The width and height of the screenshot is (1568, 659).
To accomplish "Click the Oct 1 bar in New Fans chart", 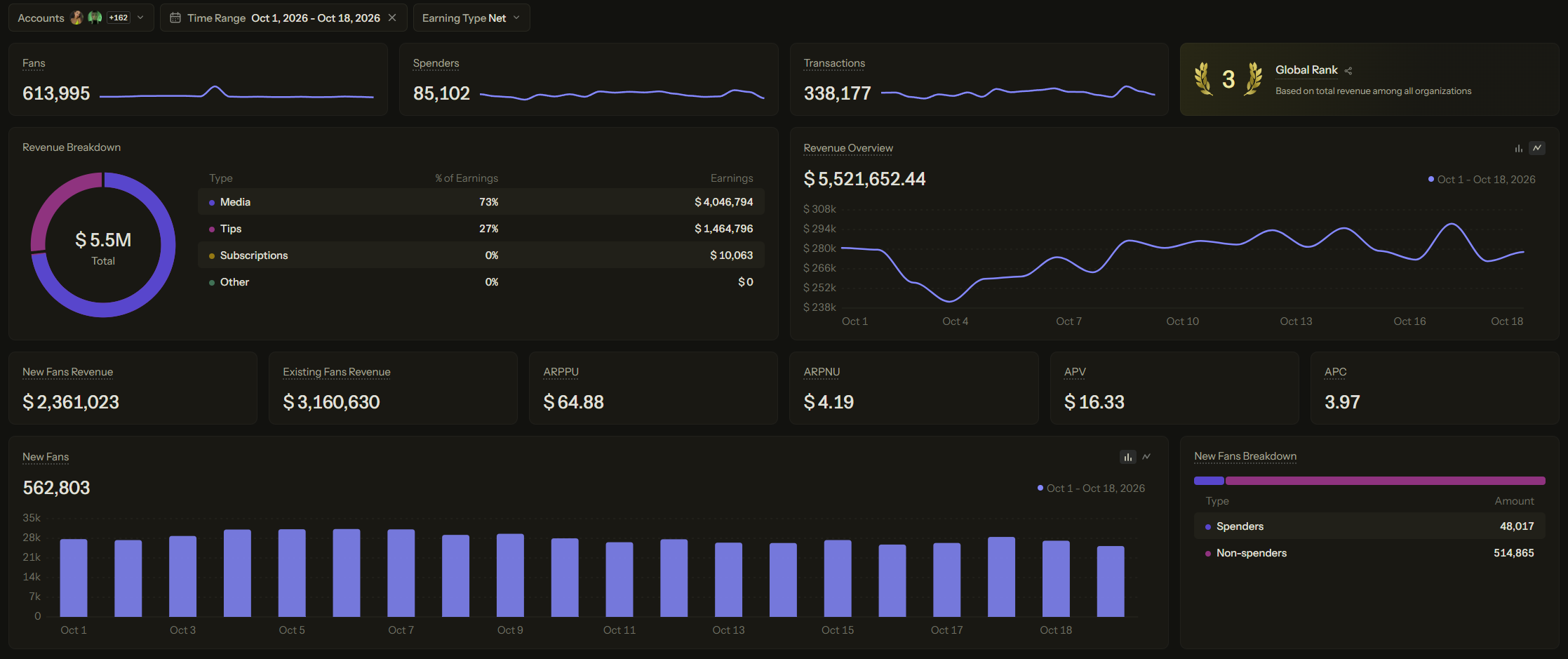I will 74,578.
